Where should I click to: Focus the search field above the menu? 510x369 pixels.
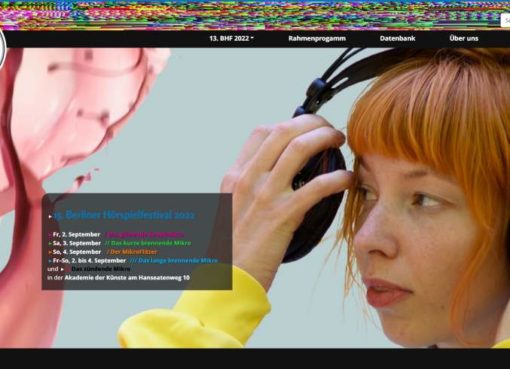click(x=505, y=21)
